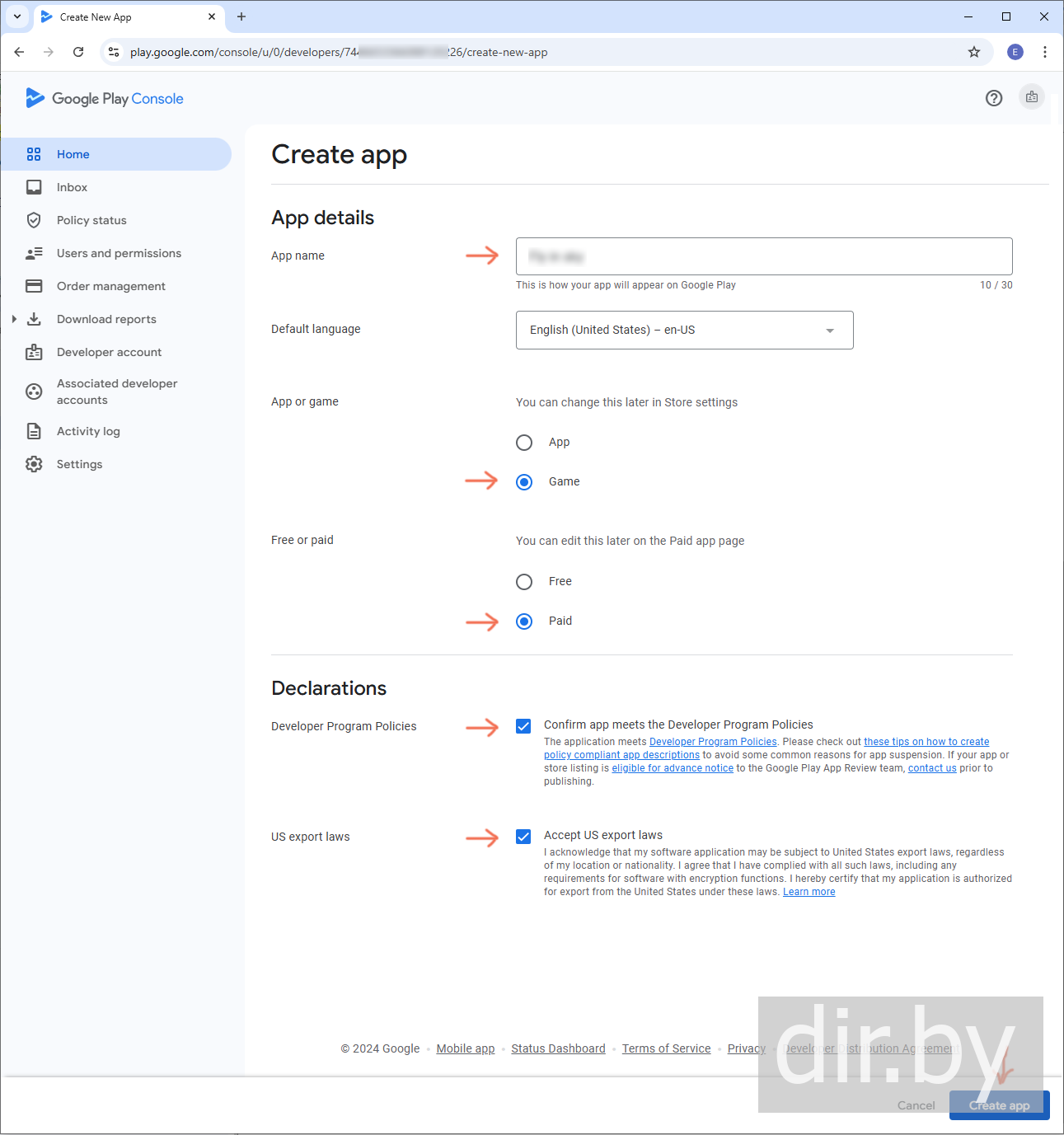The image size is (1064, 1135).
Task: Click the Learn more link about export laws
Action: [x=809, y=892]
